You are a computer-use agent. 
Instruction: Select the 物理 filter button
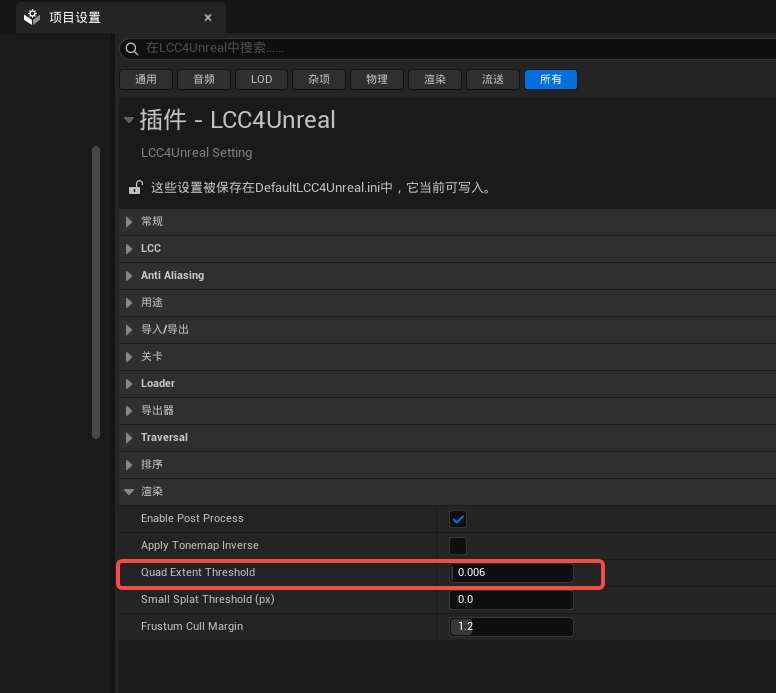(377, 79)
